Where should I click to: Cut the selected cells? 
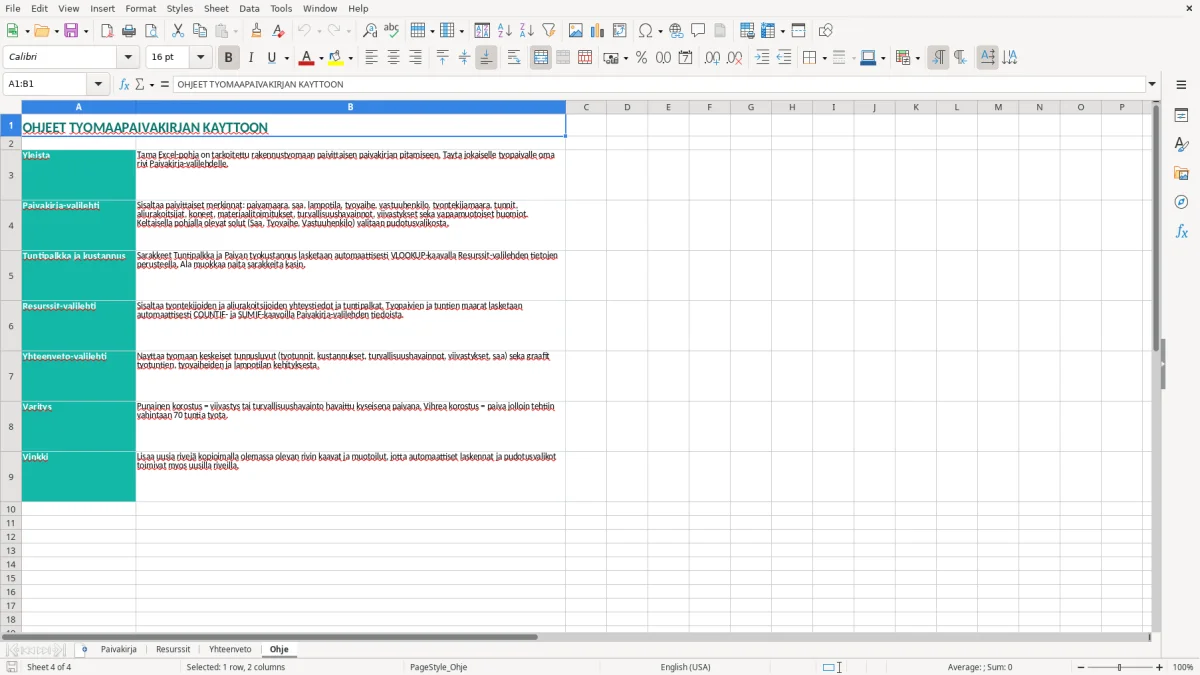click(178, 31)
